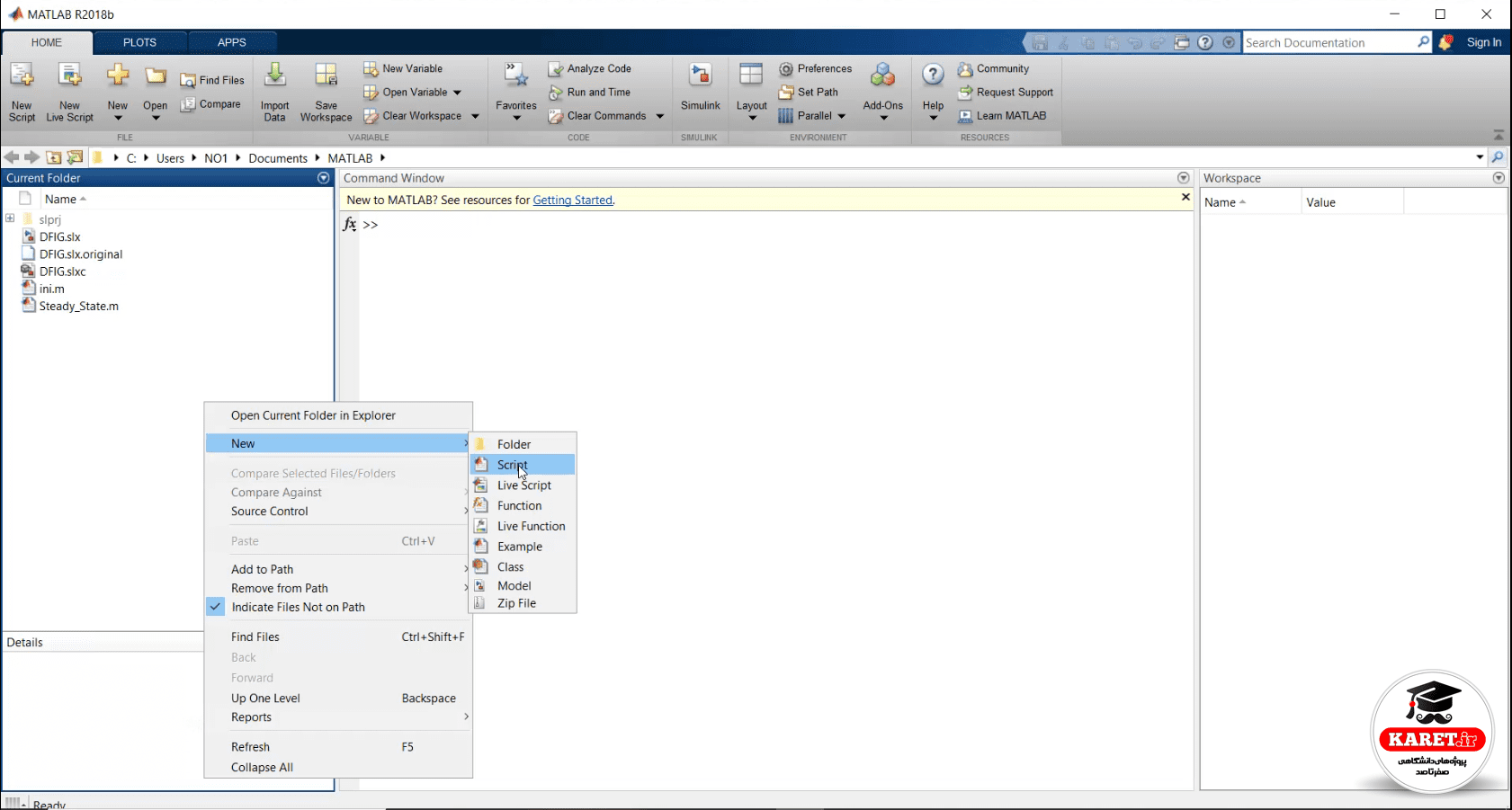Image resolution: width=1512 pixels, height=810 pixels.
Task: Go back with the Back arrow in address bar
Action: tap(12, 157)
